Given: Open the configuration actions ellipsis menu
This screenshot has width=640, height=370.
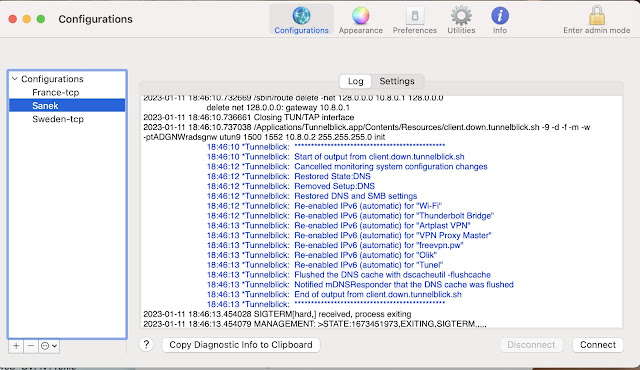Looking at the screenshot, I should 49,346.
